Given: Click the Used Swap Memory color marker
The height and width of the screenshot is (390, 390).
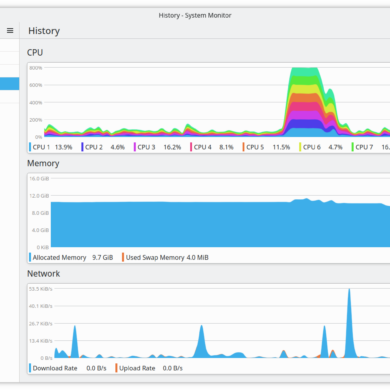Looking at the screenshot, I should coord(123,257).
